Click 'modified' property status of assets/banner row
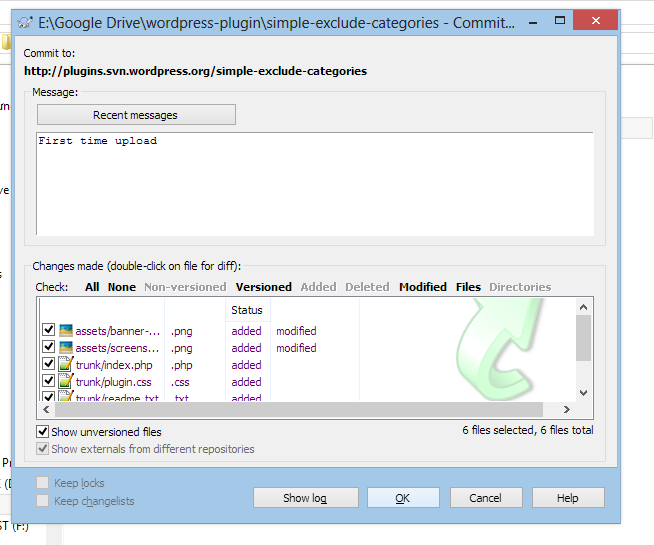The image size is (654, 545). (296, 331)
